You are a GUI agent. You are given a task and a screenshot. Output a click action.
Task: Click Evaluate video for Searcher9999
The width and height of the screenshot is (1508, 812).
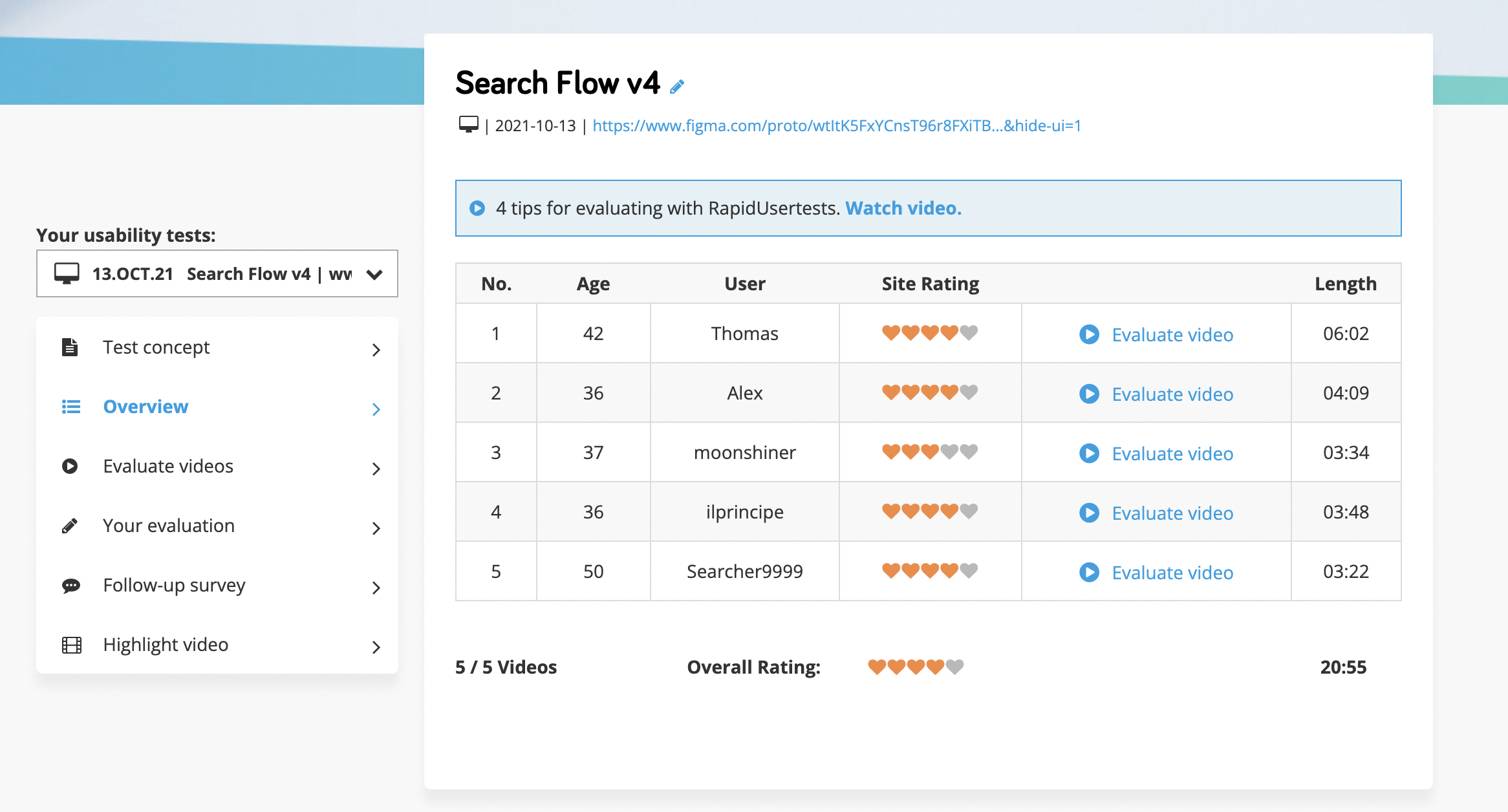(x=1172, y=573)
